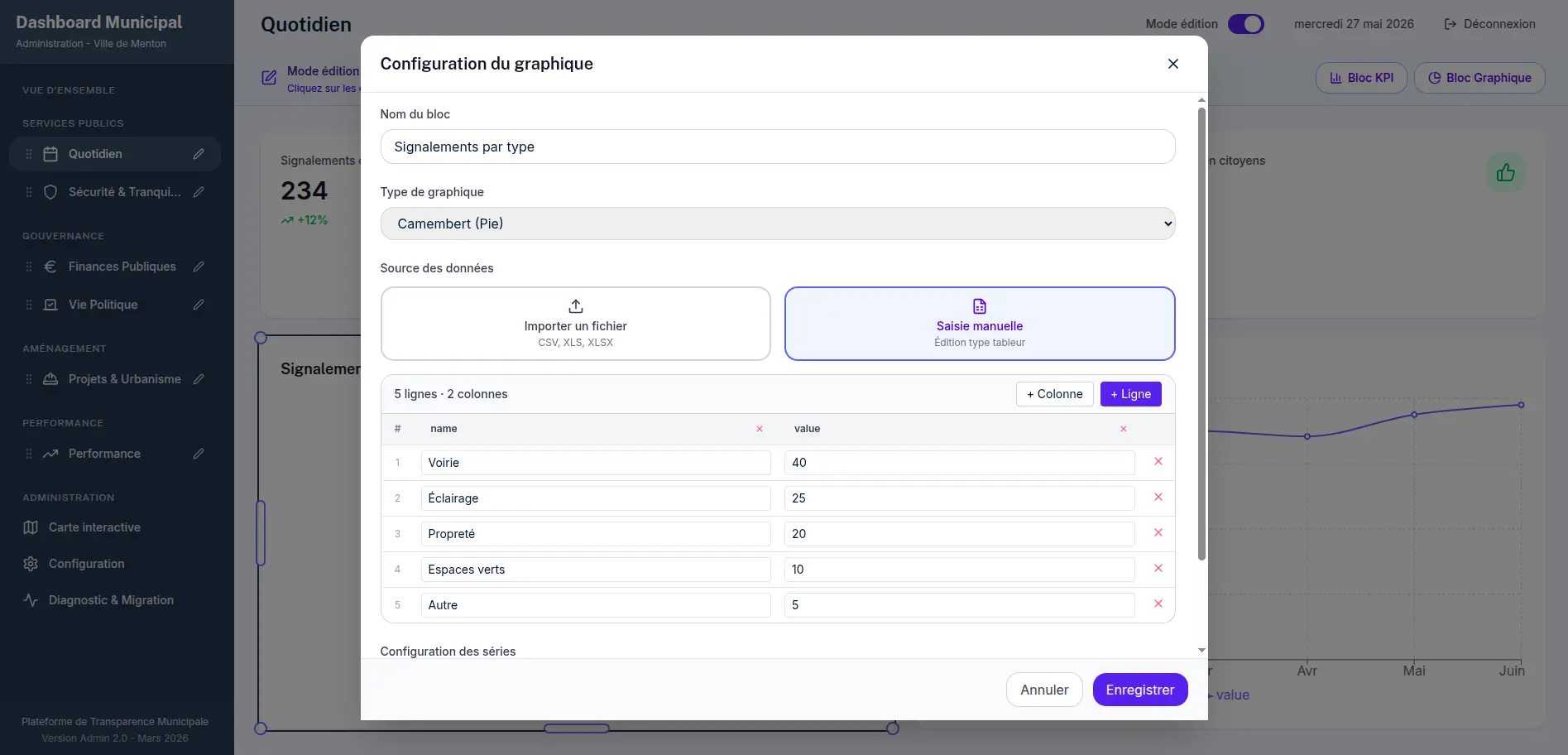Delete the name column
Viewport: 1568px width, 755px height.
(x=760, y=429)
